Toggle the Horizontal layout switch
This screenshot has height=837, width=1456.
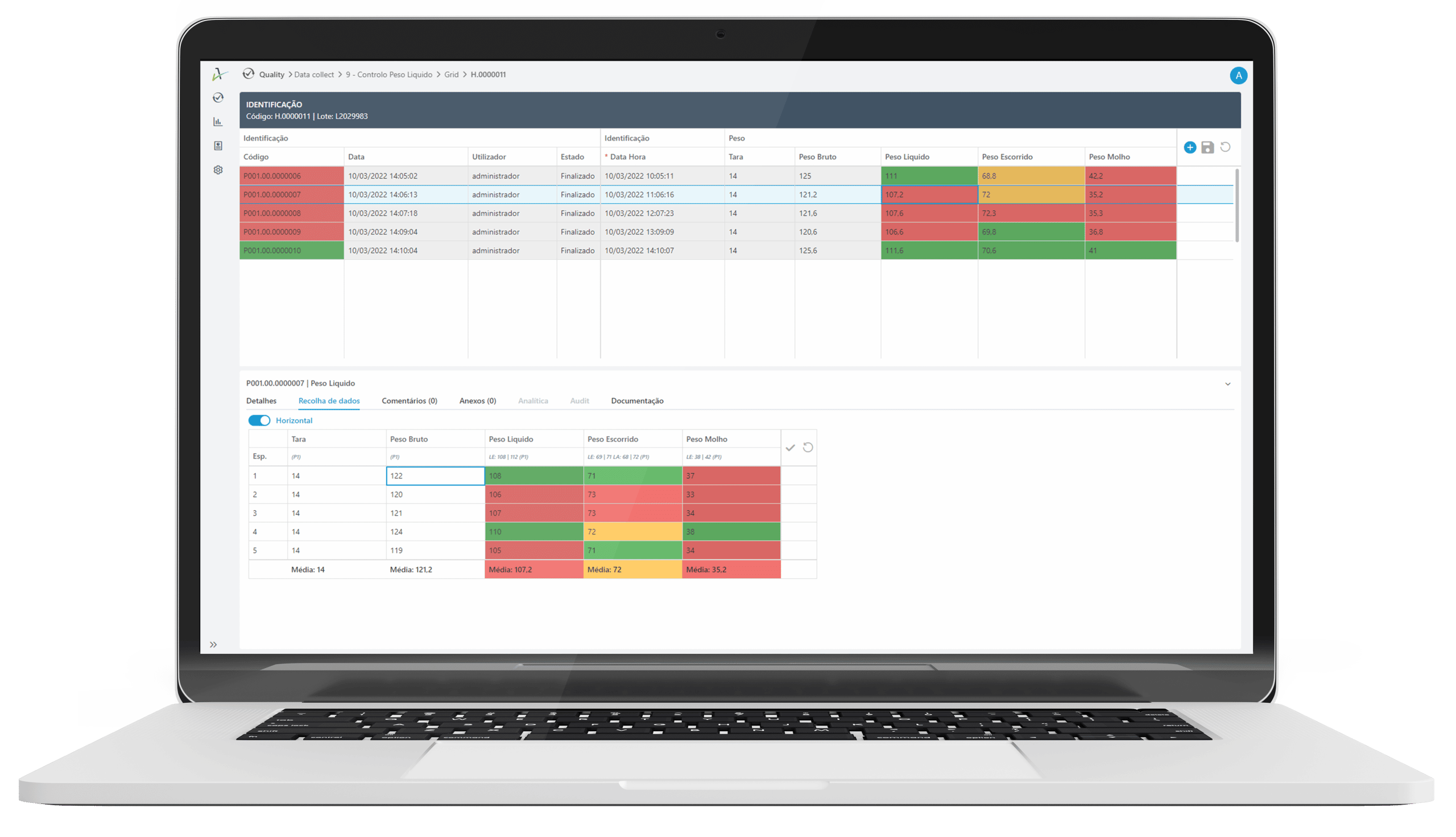[259, 420]
